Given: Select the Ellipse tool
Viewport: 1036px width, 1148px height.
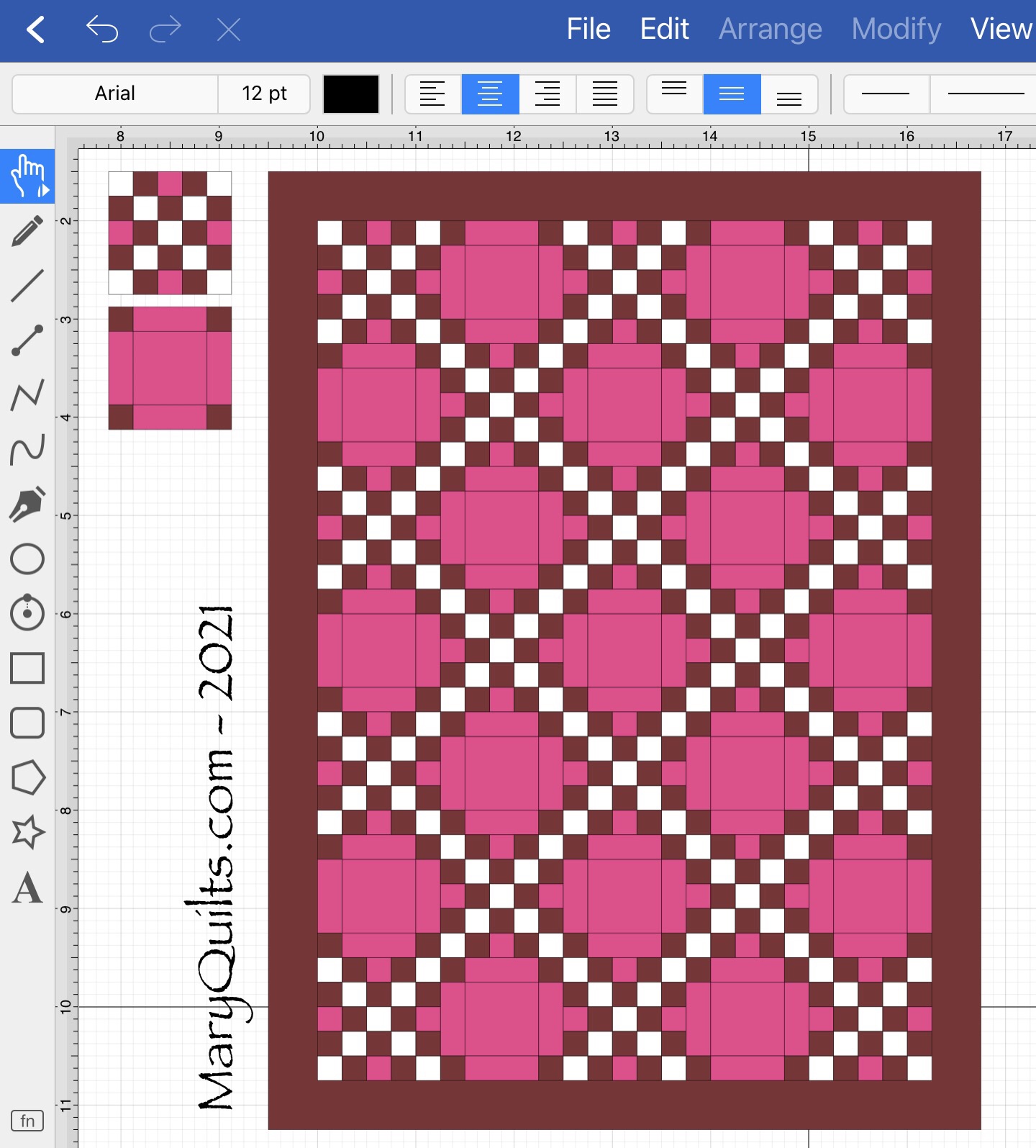Looking at the screenshot, I should click(x=27, y=559).
